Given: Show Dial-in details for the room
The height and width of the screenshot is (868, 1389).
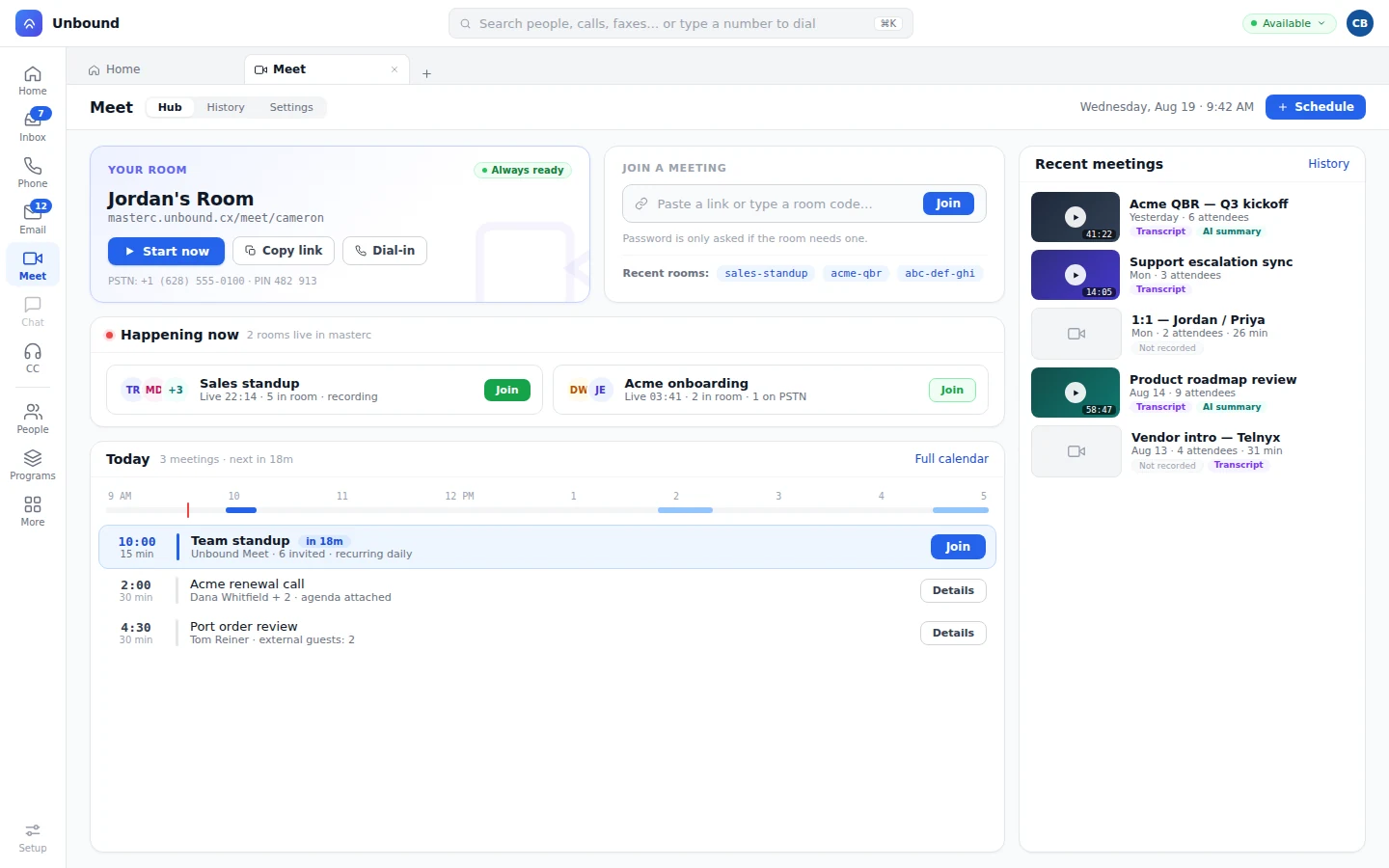Looking at the screenshot, I should click(385, 251).
